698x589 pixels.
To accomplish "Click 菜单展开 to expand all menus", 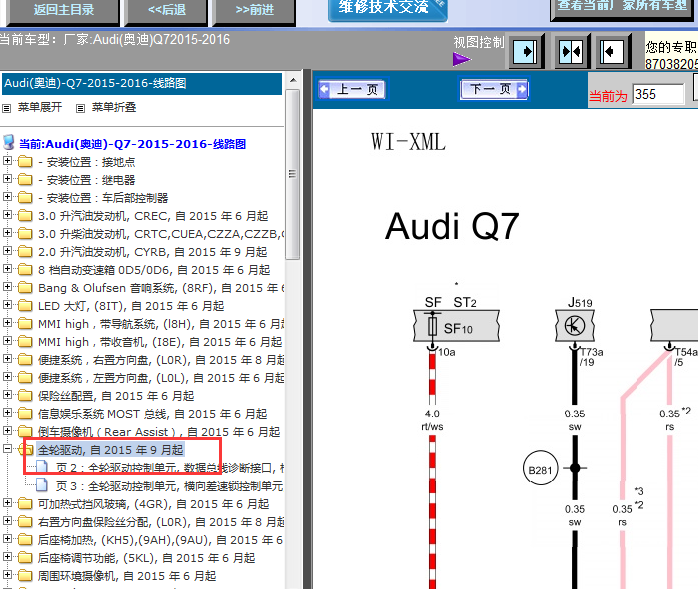I will click(x=40, y=107).
